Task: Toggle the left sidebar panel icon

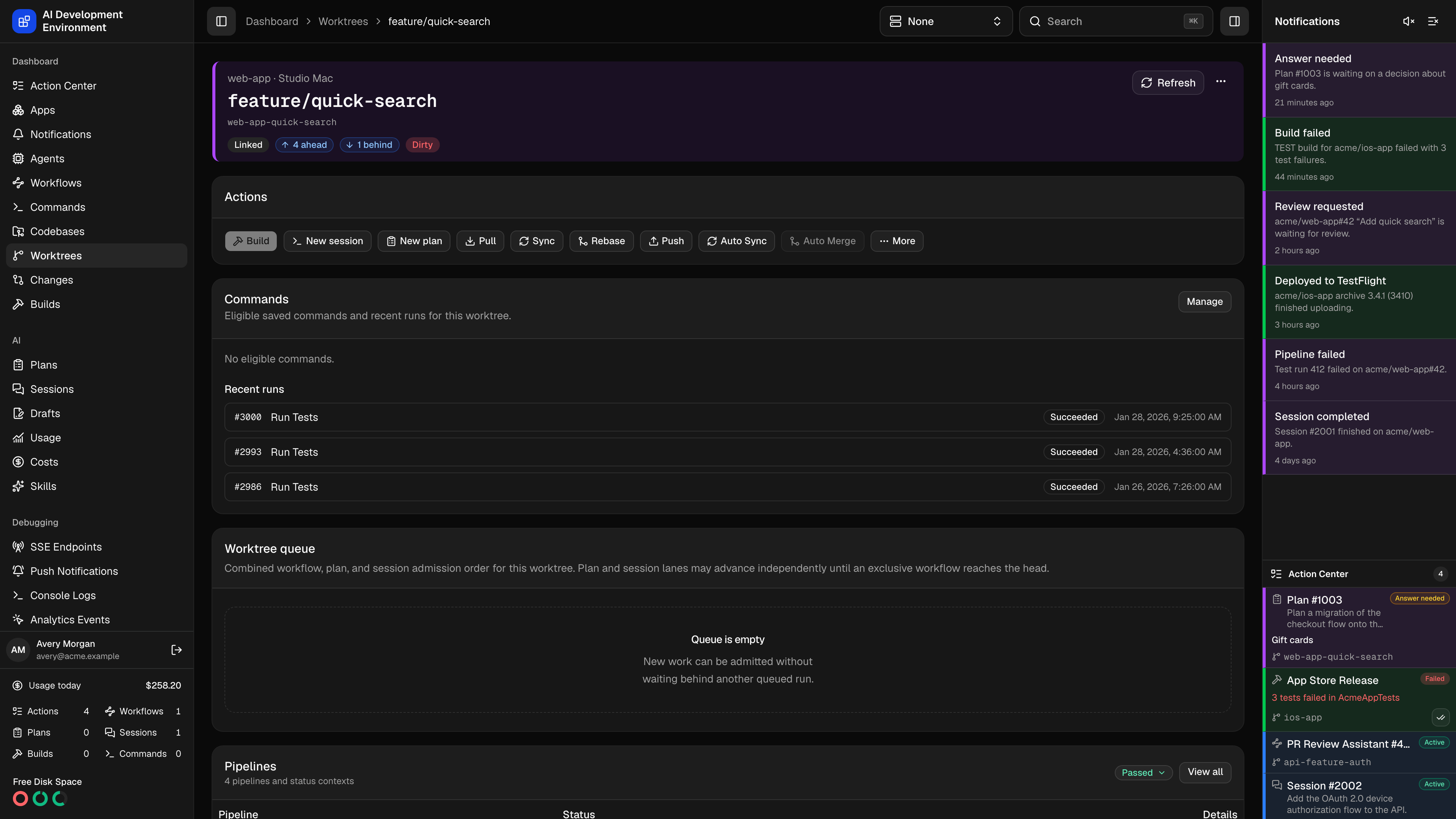Action: 221,22
